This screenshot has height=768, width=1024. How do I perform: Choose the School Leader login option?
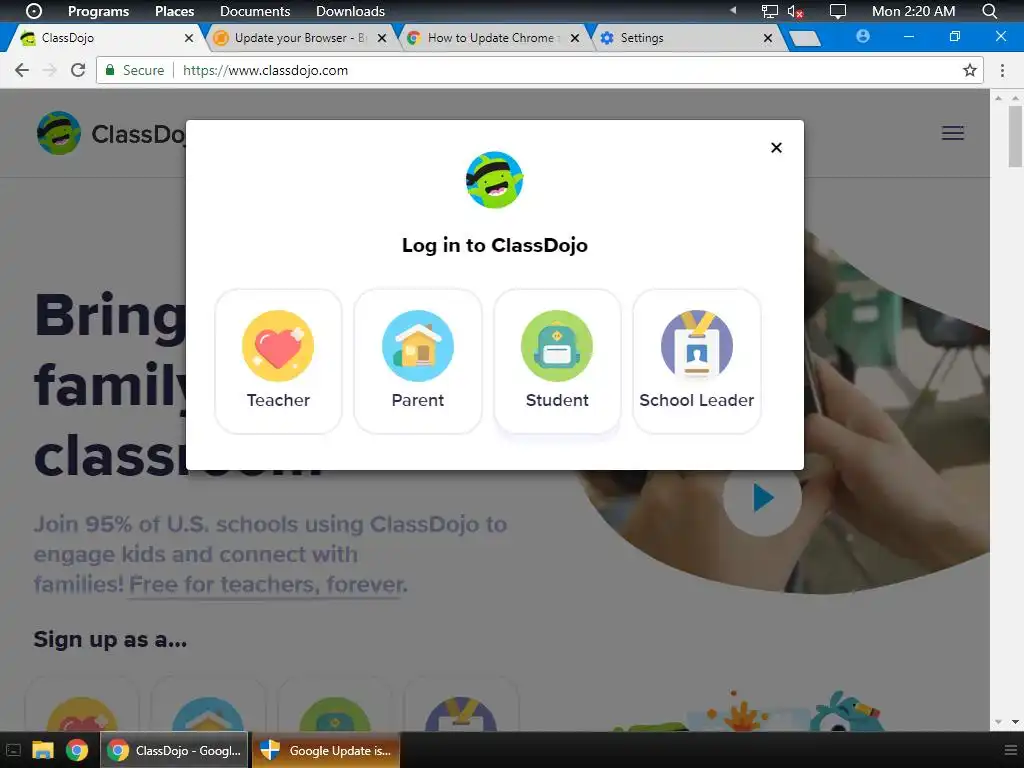point(697,361)
